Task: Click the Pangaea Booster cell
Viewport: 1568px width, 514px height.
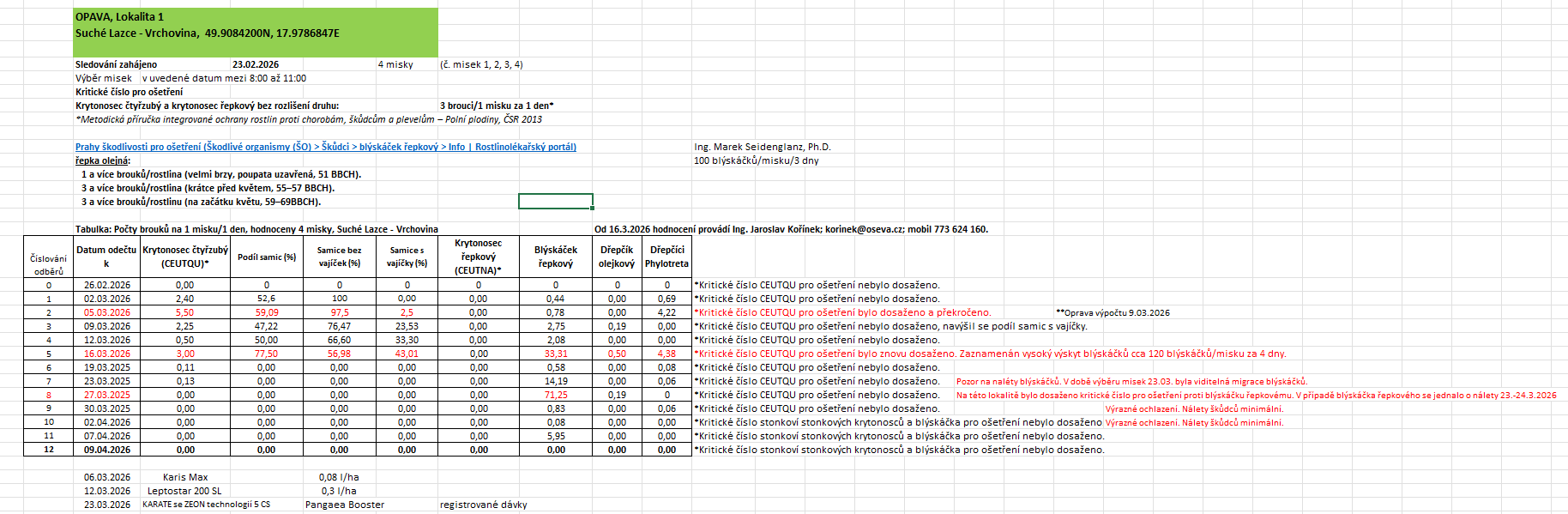Action: point(344,505)
